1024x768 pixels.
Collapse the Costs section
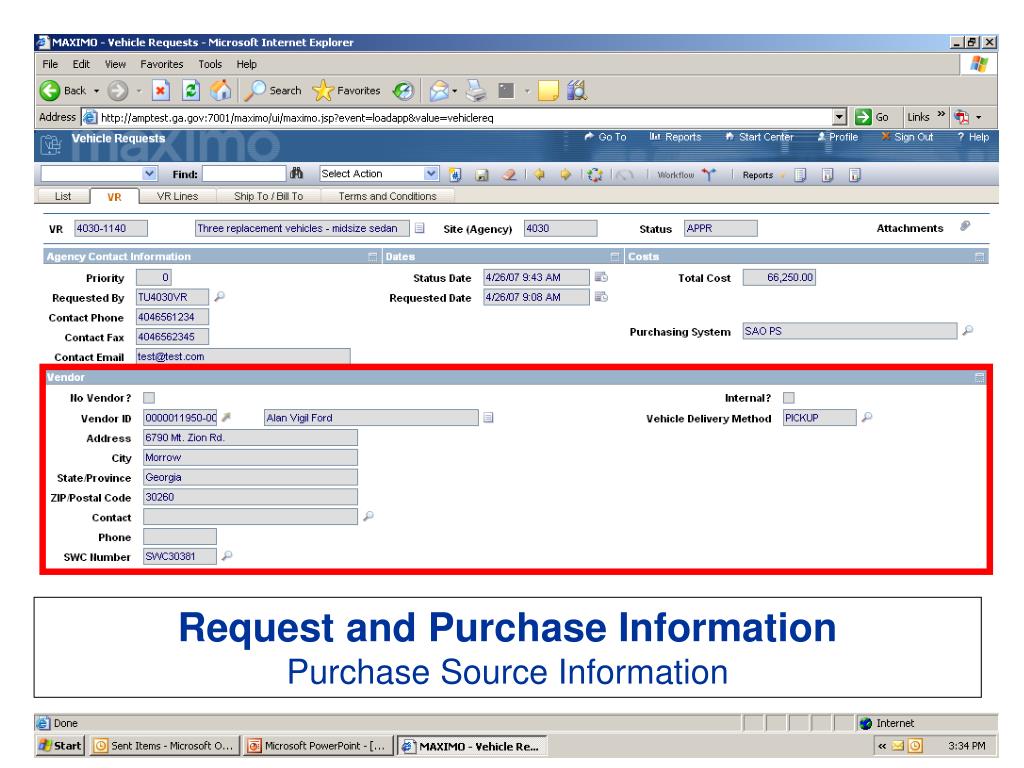coord(980,257)
